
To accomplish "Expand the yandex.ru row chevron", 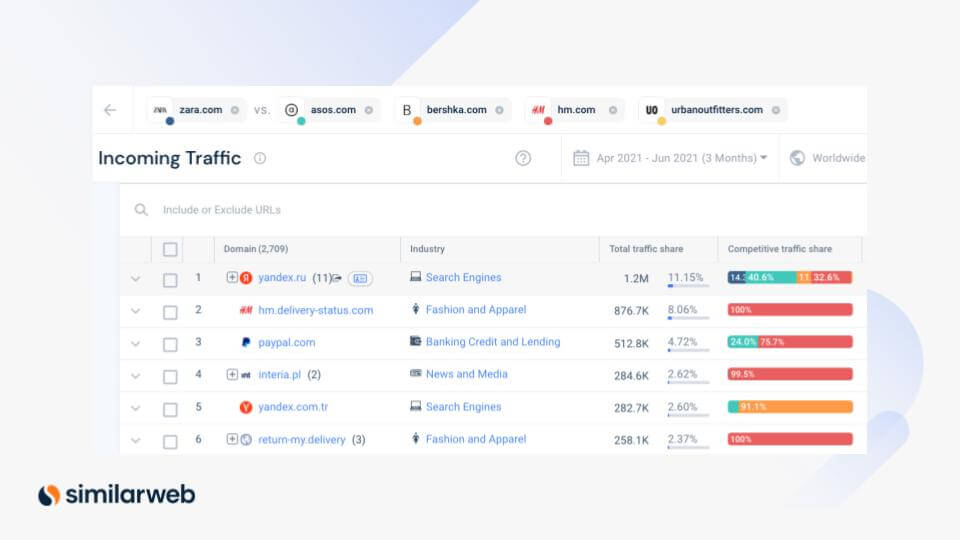I will [x=135, y=279].
